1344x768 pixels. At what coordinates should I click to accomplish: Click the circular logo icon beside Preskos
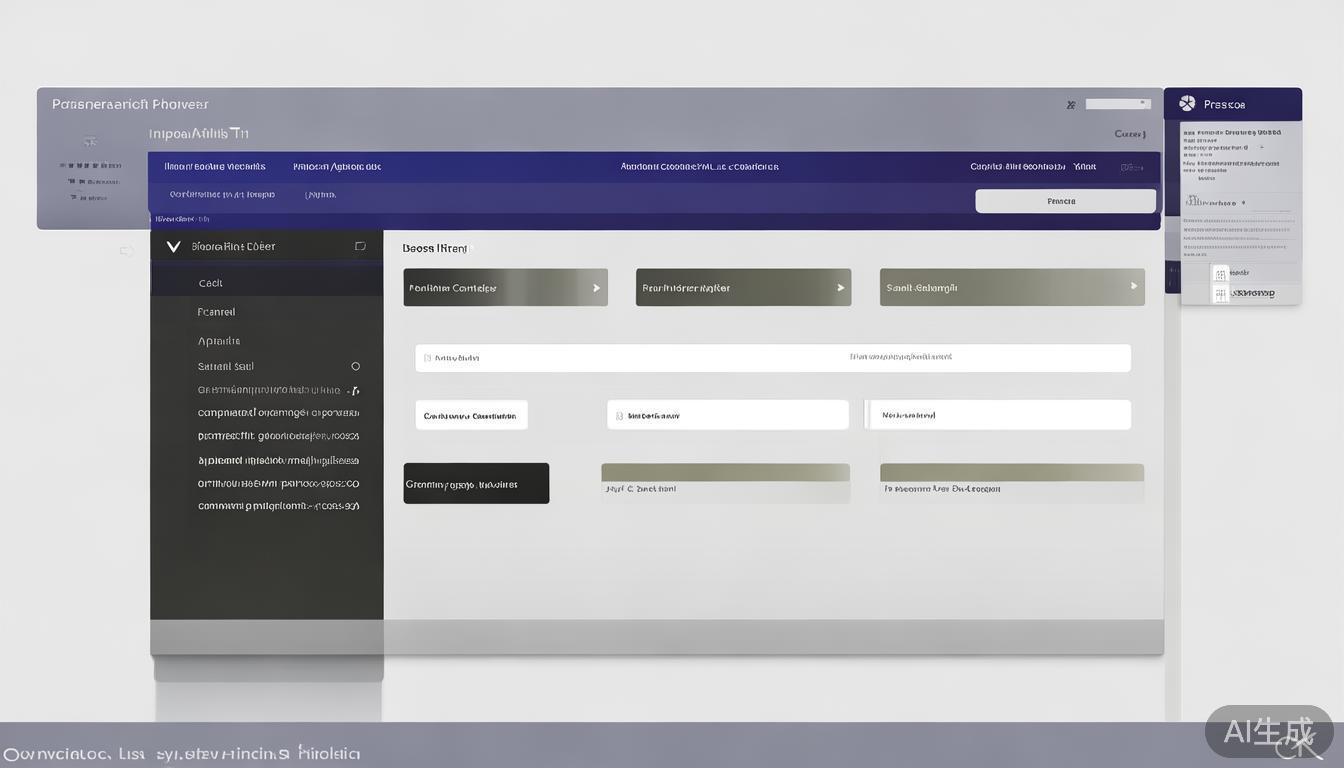point(1187,103)
